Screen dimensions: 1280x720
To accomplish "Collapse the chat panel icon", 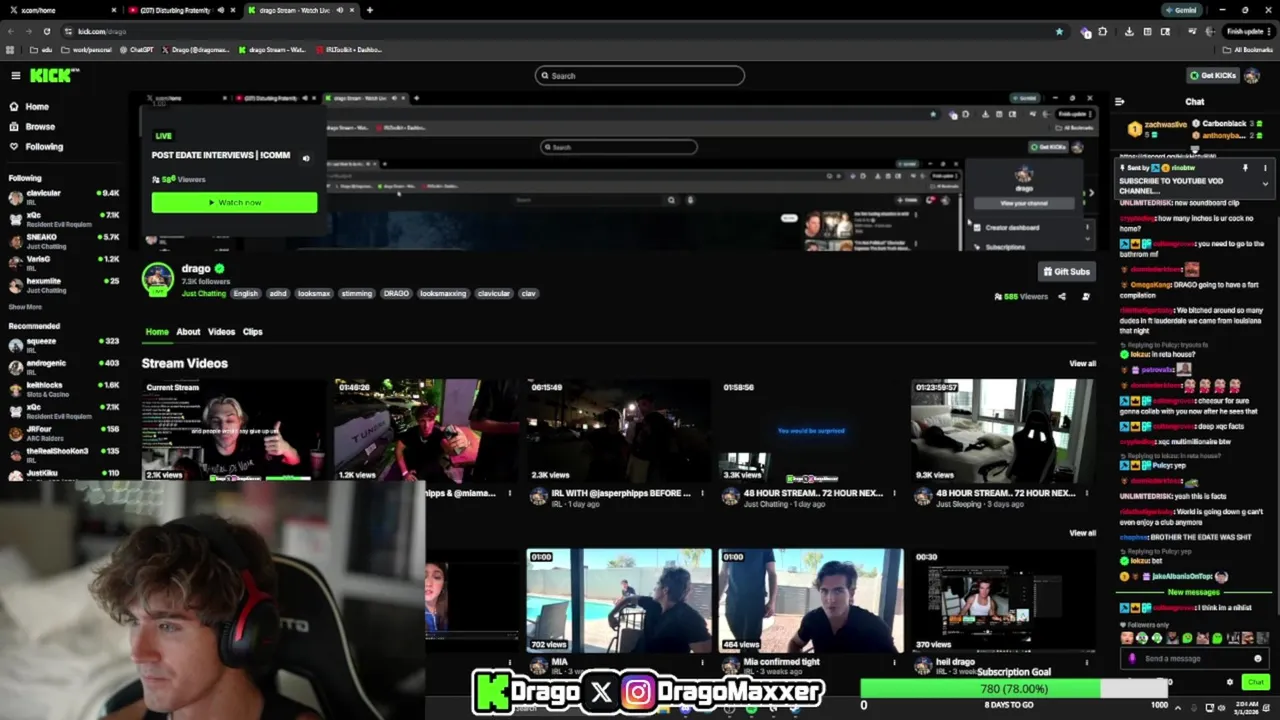I will [1119, 101].
